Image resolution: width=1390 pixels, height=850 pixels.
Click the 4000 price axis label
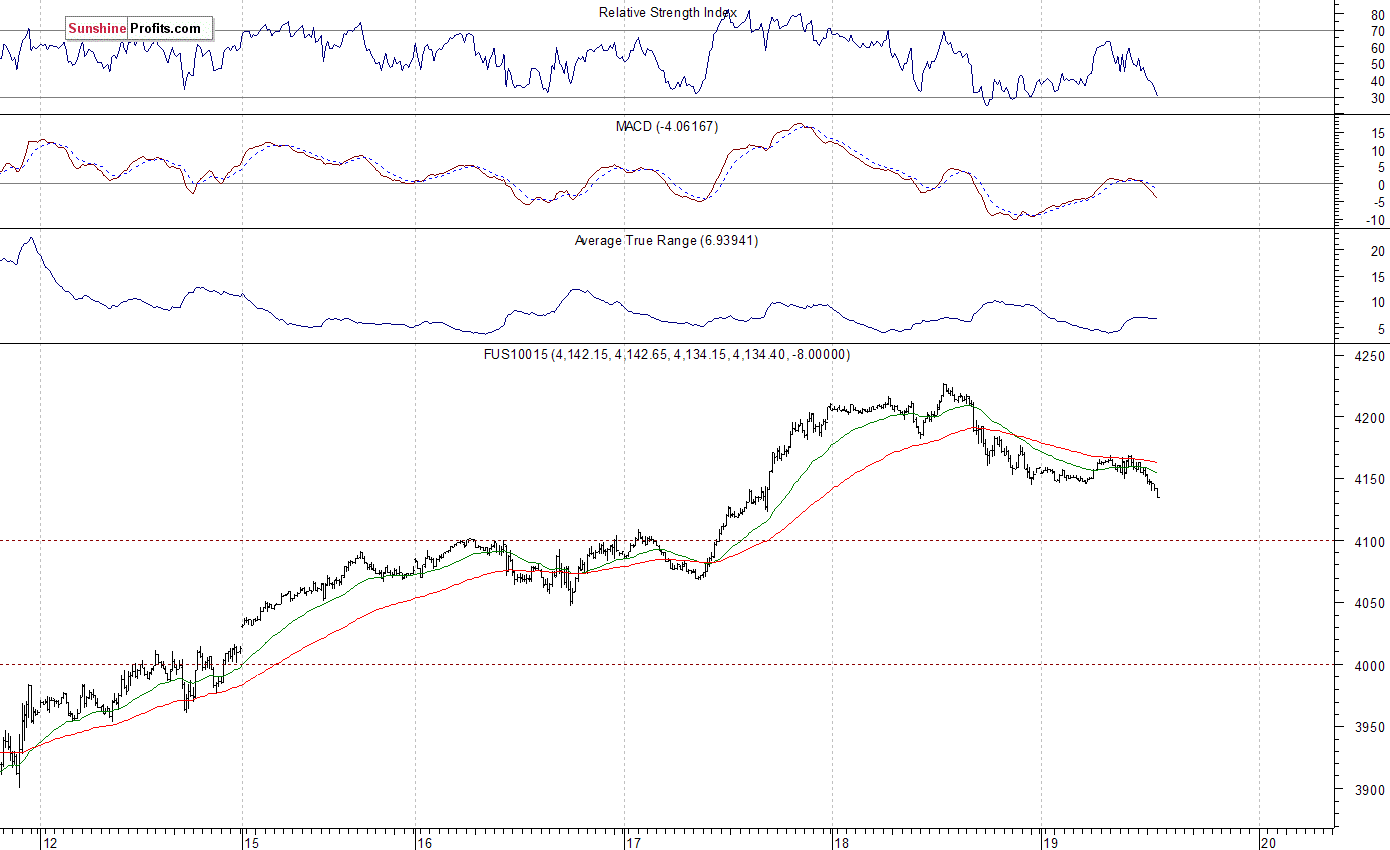(1369, 666)
